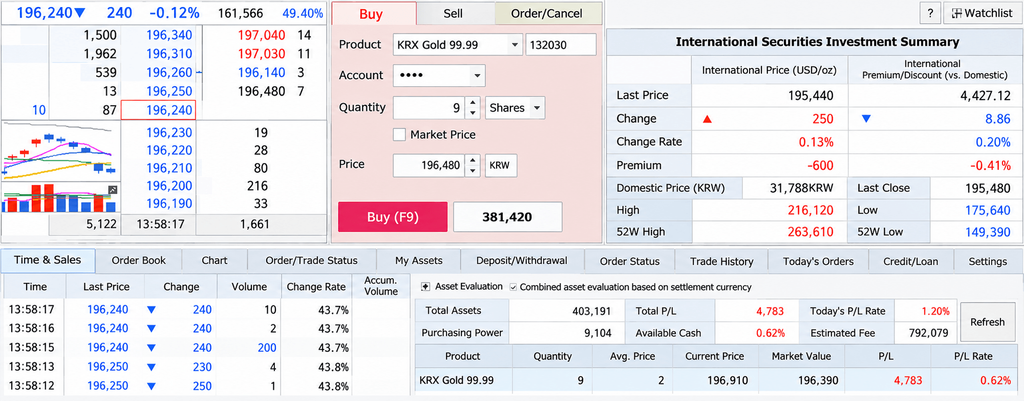The width and height of the screenshot is (1024, 401).
Task: Click the Time column header
Action: click(35, 287)
